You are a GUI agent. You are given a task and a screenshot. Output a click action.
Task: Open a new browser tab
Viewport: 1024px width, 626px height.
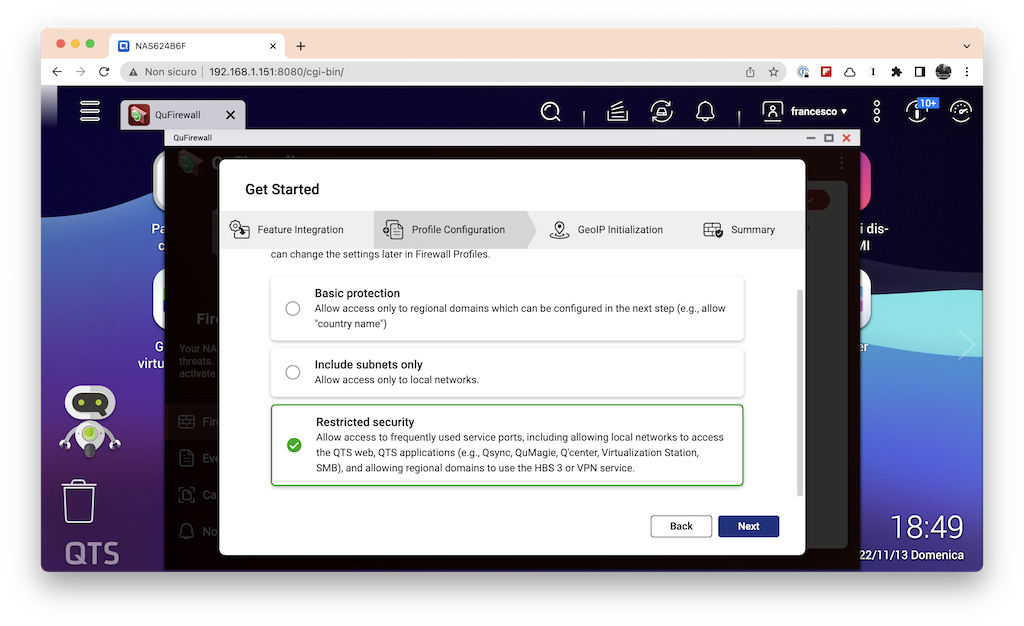300,46
